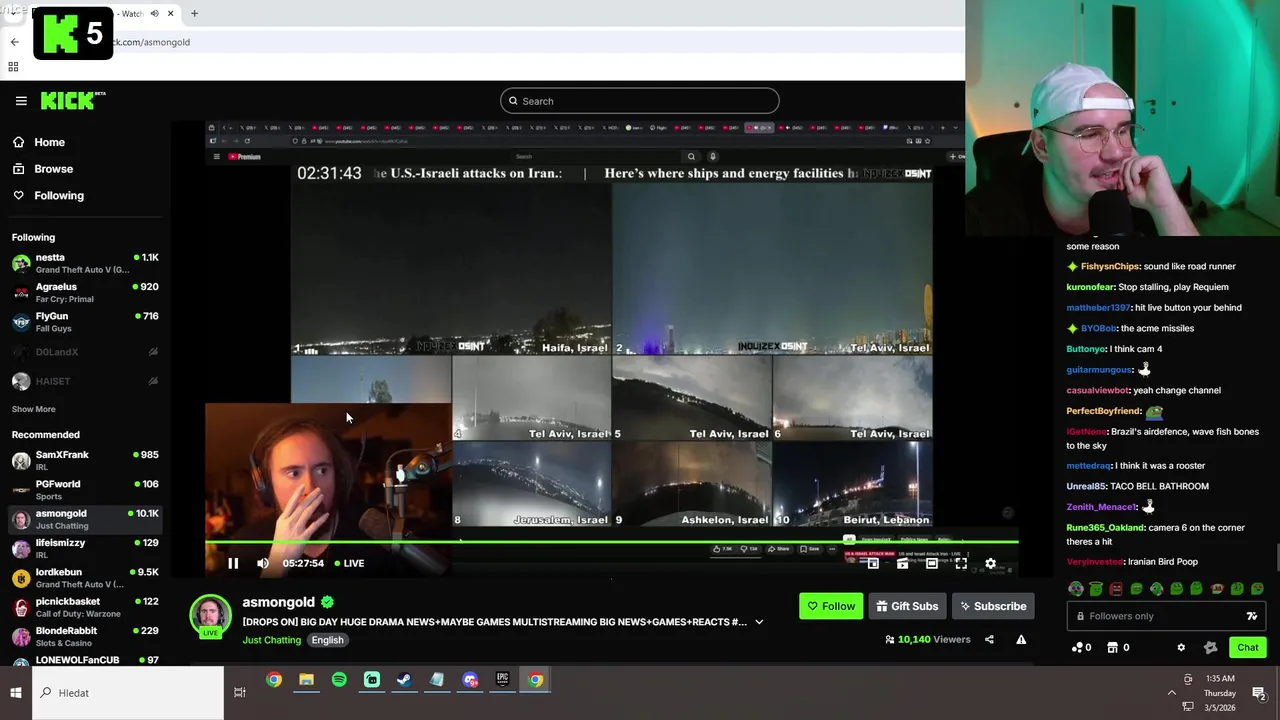The width and height of the screenshot is (1280, 720).
Task: Open FlyGun channel in Following list
Action: [85, 321]
